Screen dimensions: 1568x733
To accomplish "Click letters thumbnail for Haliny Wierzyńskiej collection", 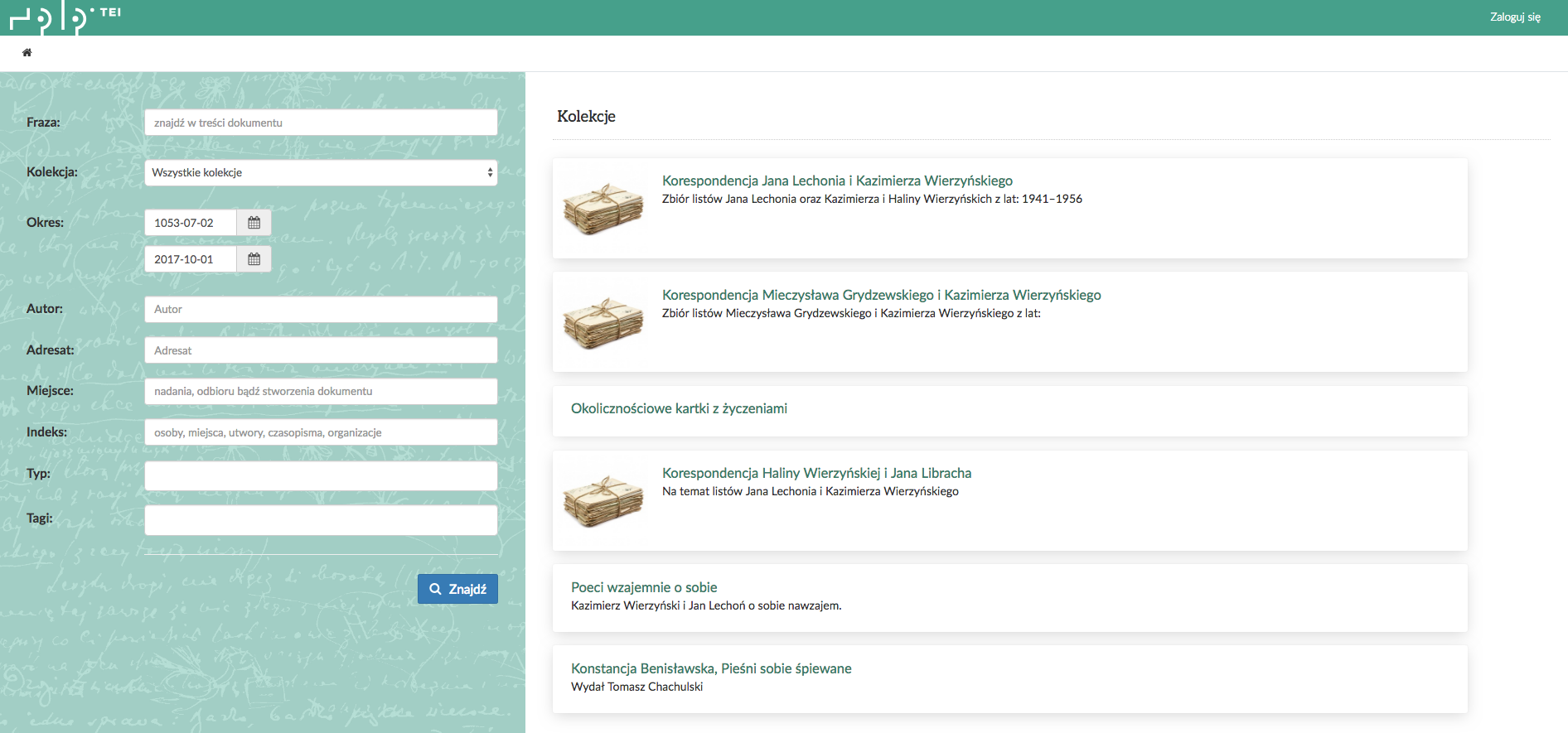I will 603,500.
